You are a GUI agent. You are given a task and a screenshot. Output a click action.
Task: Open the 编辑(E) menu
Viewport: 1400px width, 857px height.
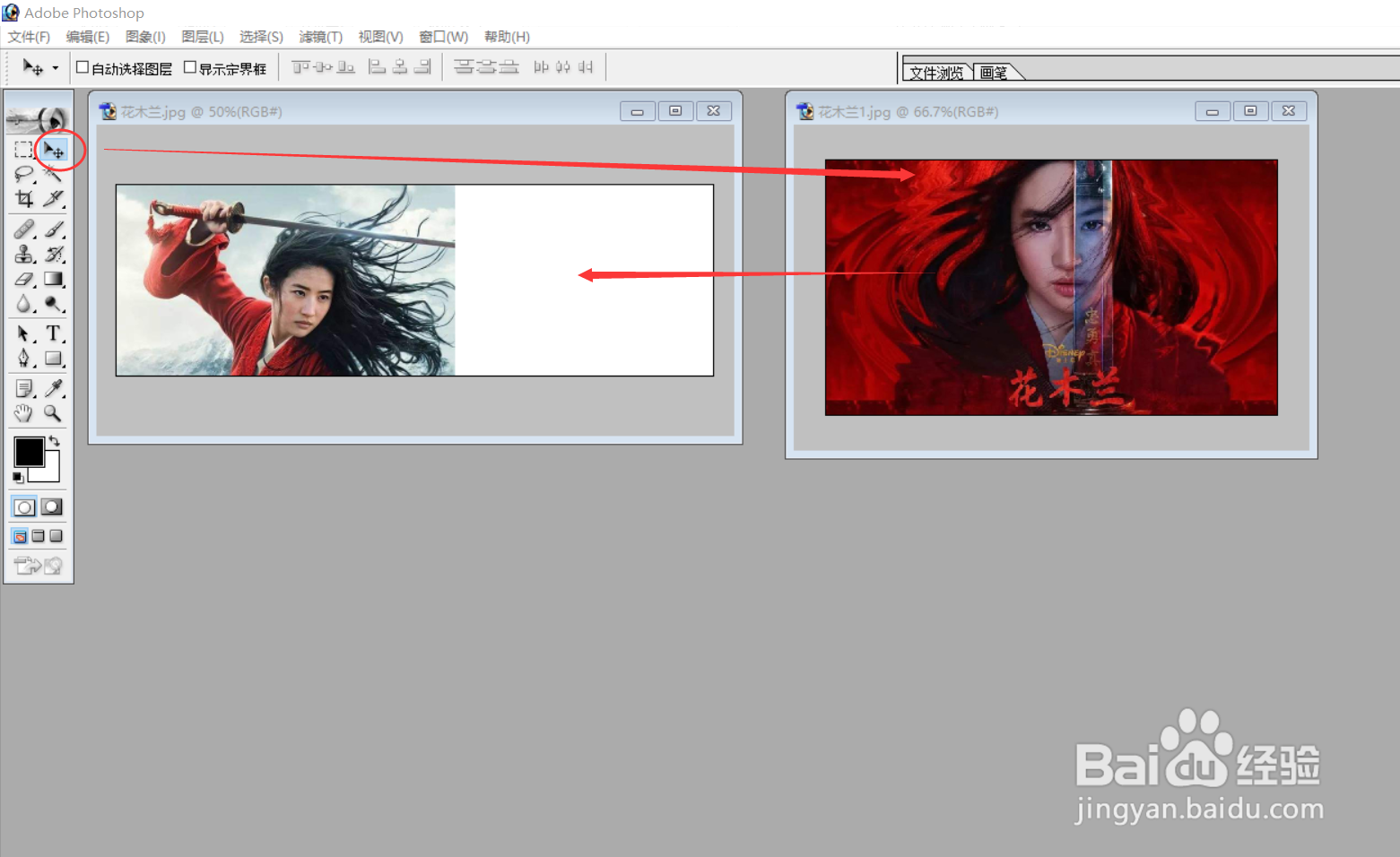[88, 37]
